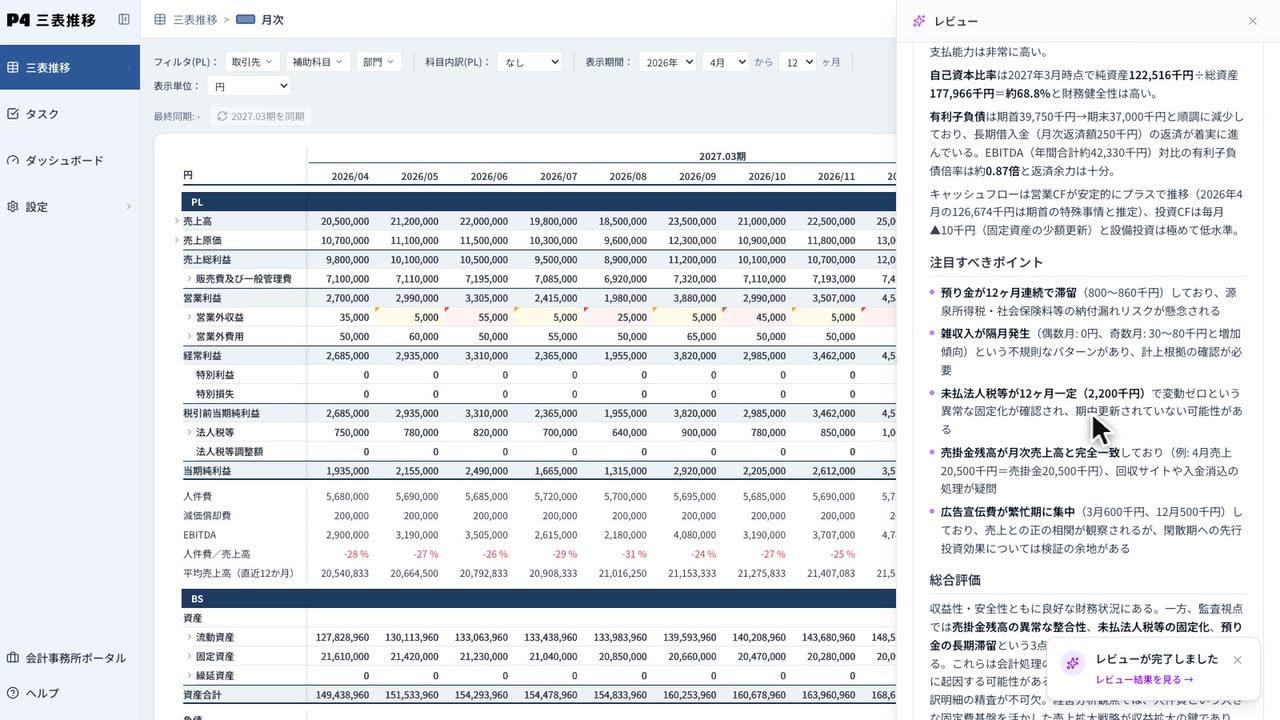Image resolution: width=1280 pixels, height=720 pixels.
Task: Close the レビュー panel
Action: [1253, 21]
